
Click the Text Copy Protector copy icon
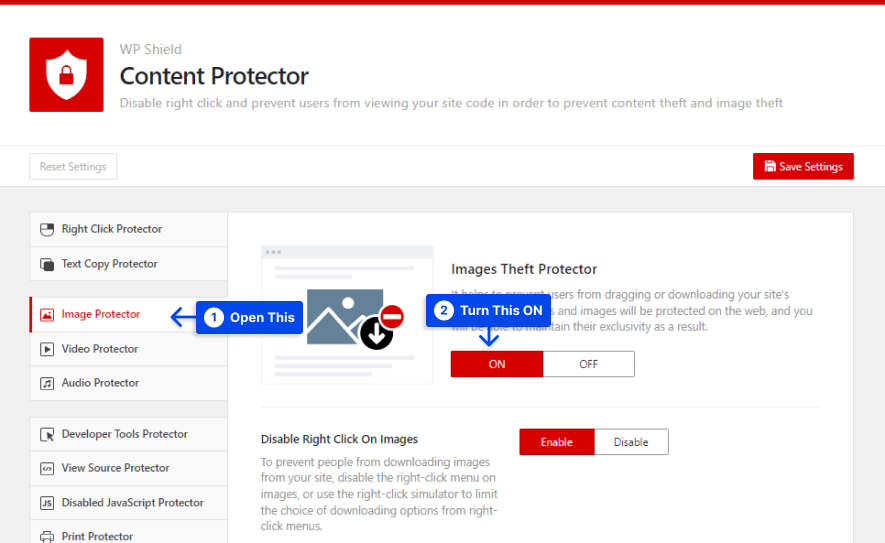[47, 264]
